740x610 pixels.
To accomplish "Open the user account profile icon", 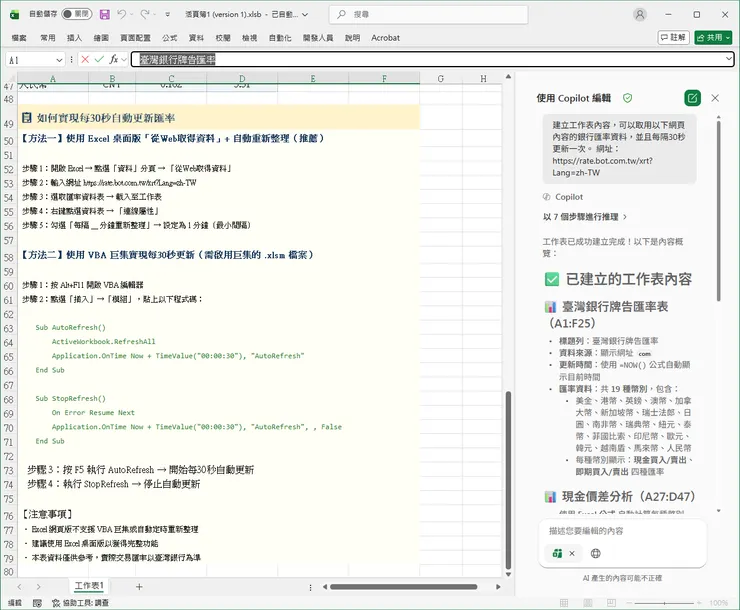I will pyautogui.click(x=640, y=15).
